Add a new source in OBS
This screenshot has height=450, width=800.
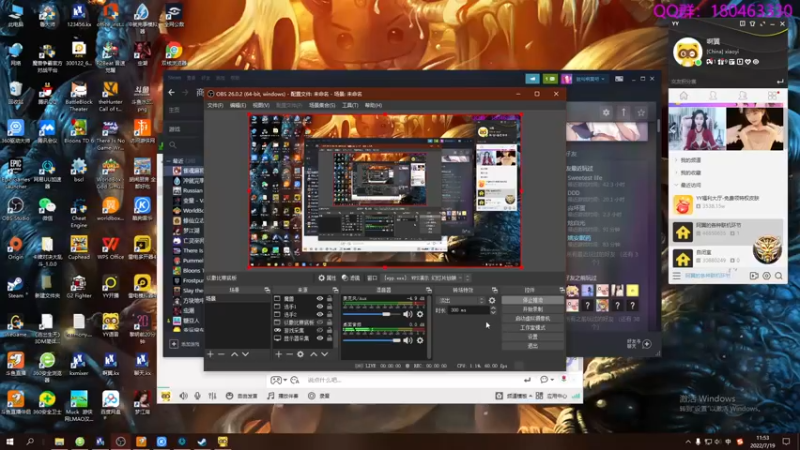click(x=279, y=354)
